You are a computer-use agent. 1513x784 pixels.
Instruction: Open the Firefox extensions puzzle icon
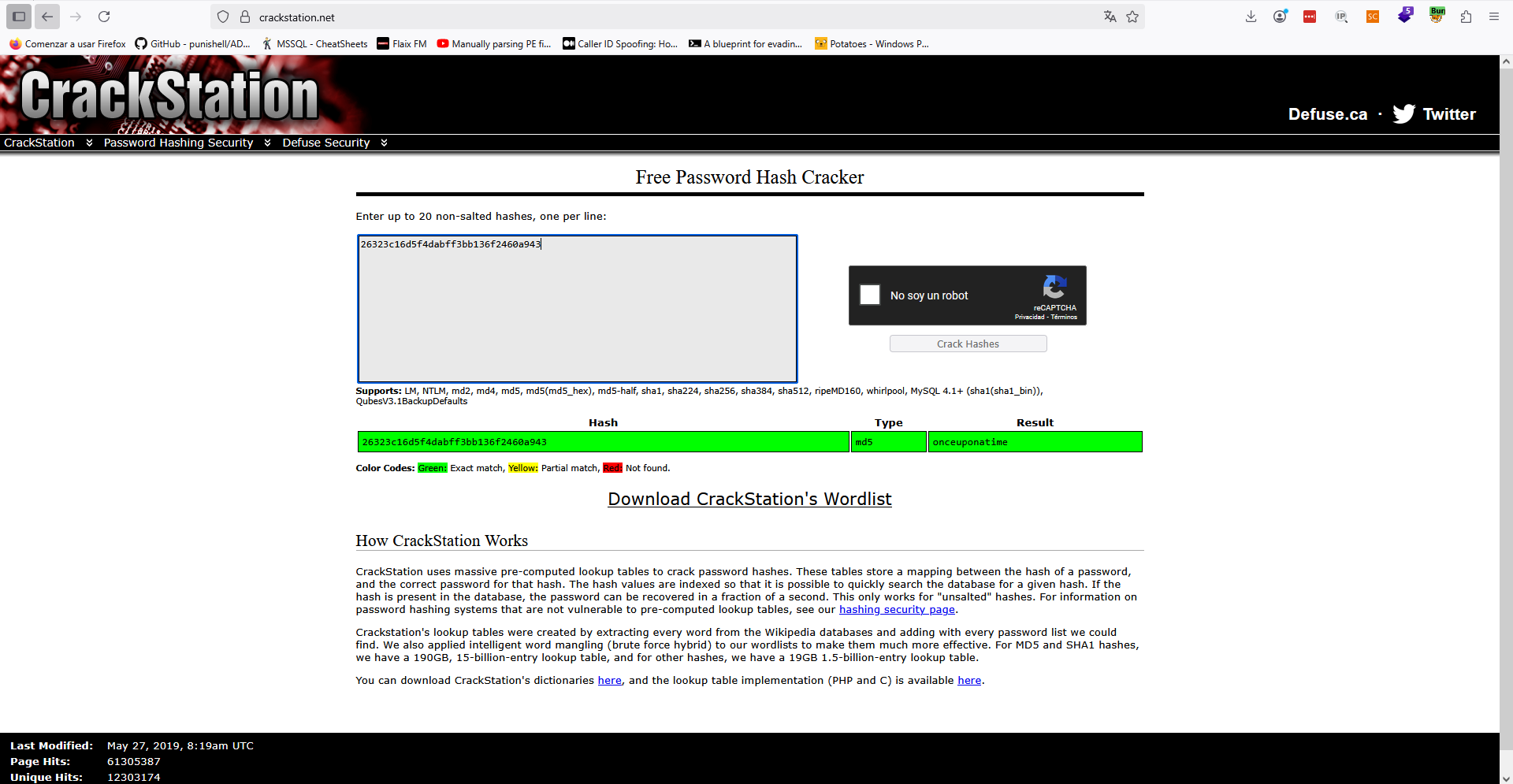coord(1466,17)
